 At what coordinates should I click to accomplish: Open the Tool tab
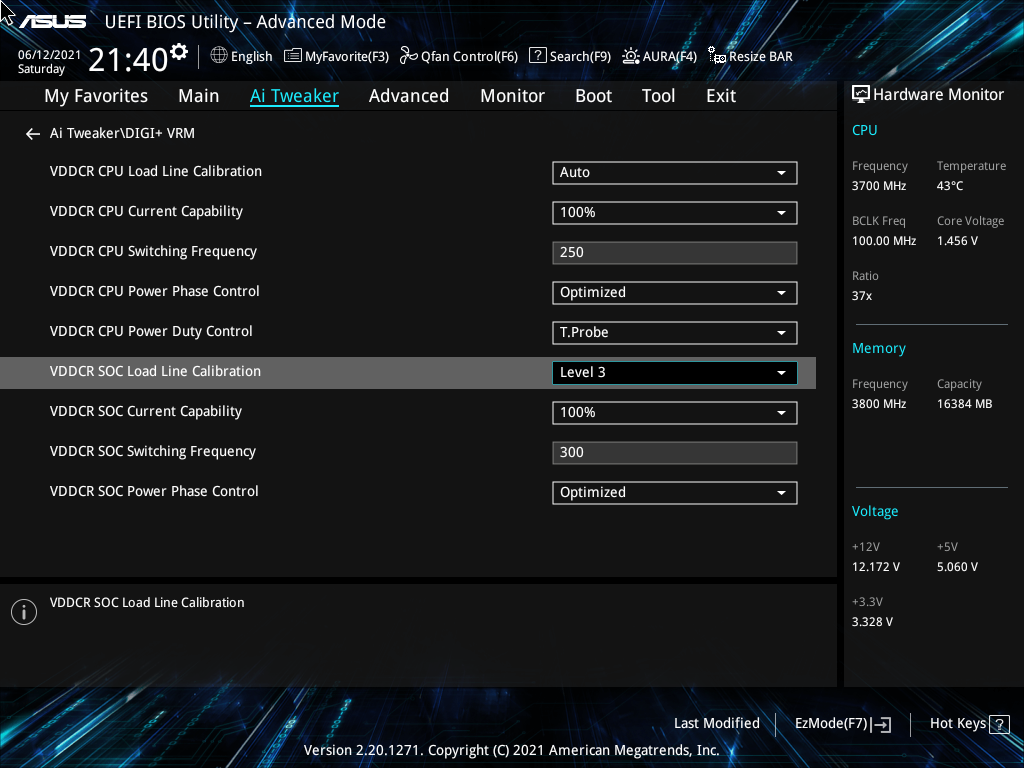pos(658,96)
